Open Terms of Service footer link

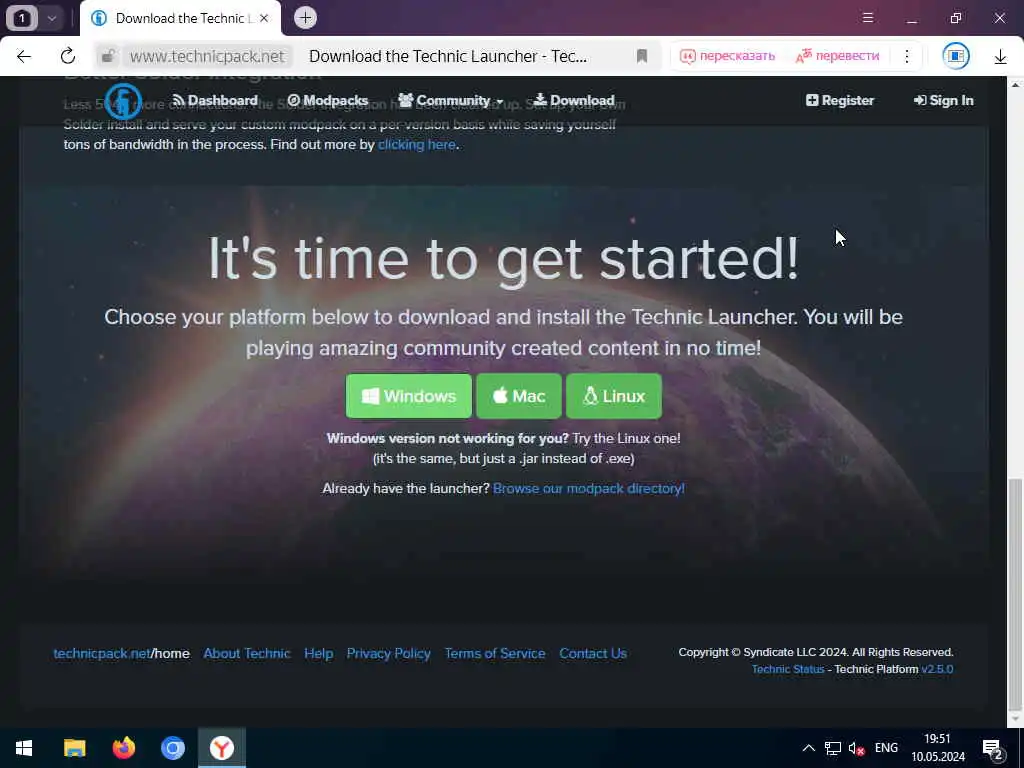click(x=495, y=653)
